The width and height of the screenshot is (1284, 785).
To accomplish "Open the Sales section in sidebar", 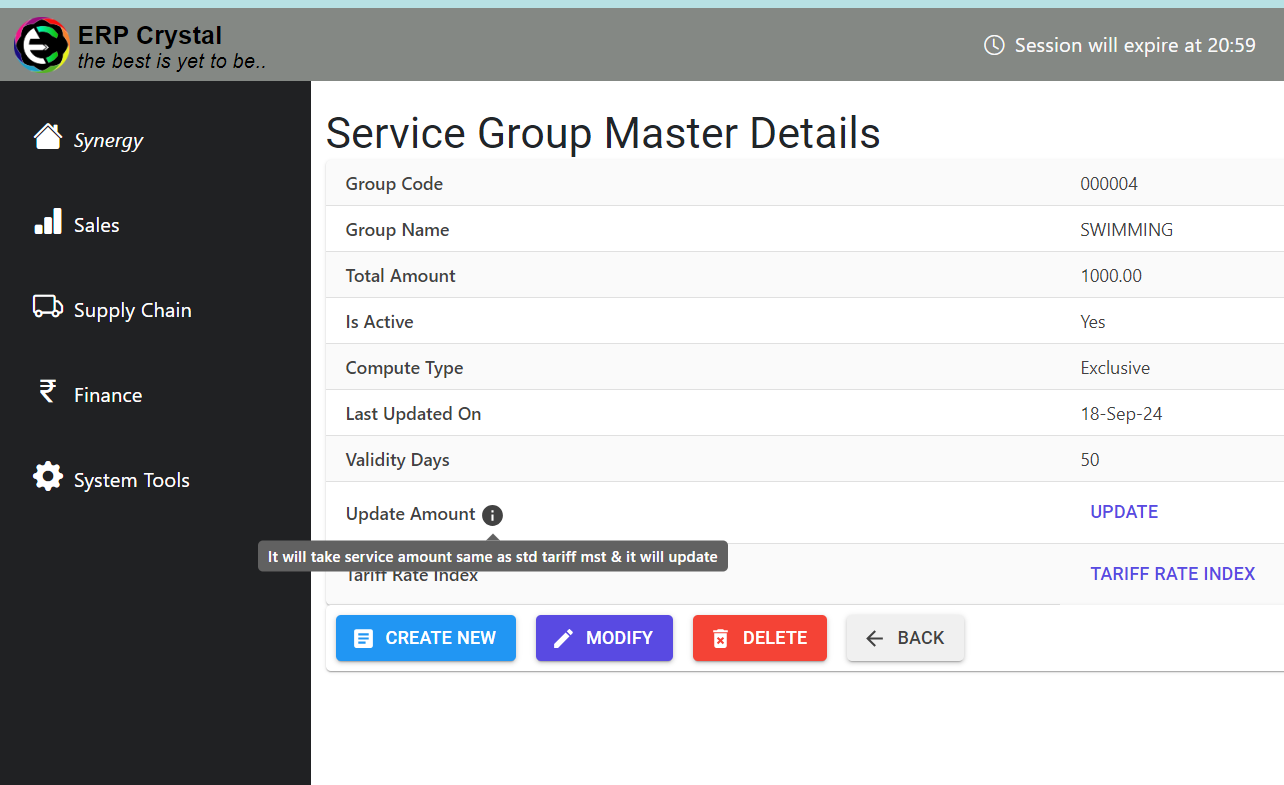I will point(95,224).
